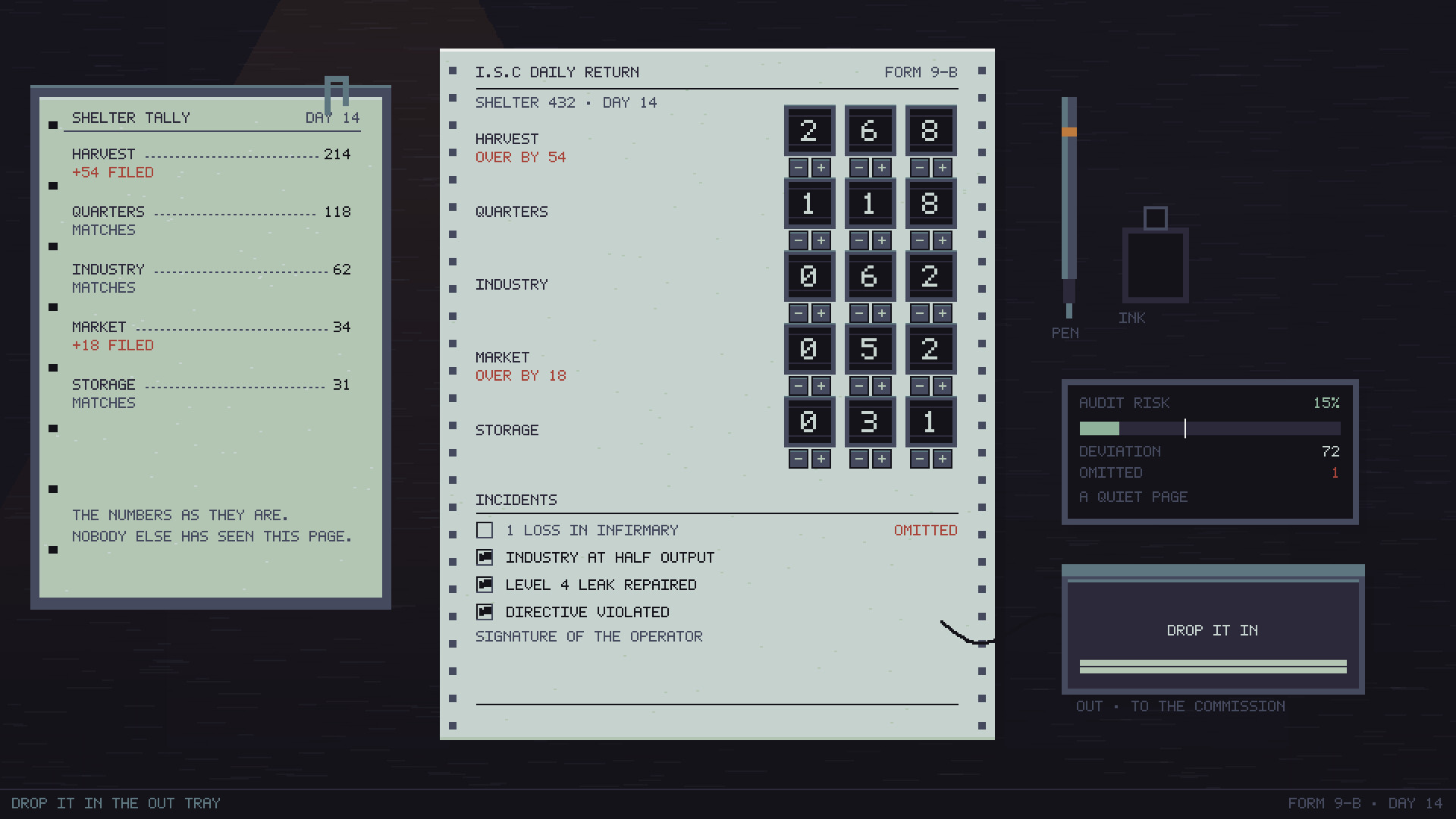Decrease Market tens digit with minus
1456x819 pixels.
pos(859,386)
